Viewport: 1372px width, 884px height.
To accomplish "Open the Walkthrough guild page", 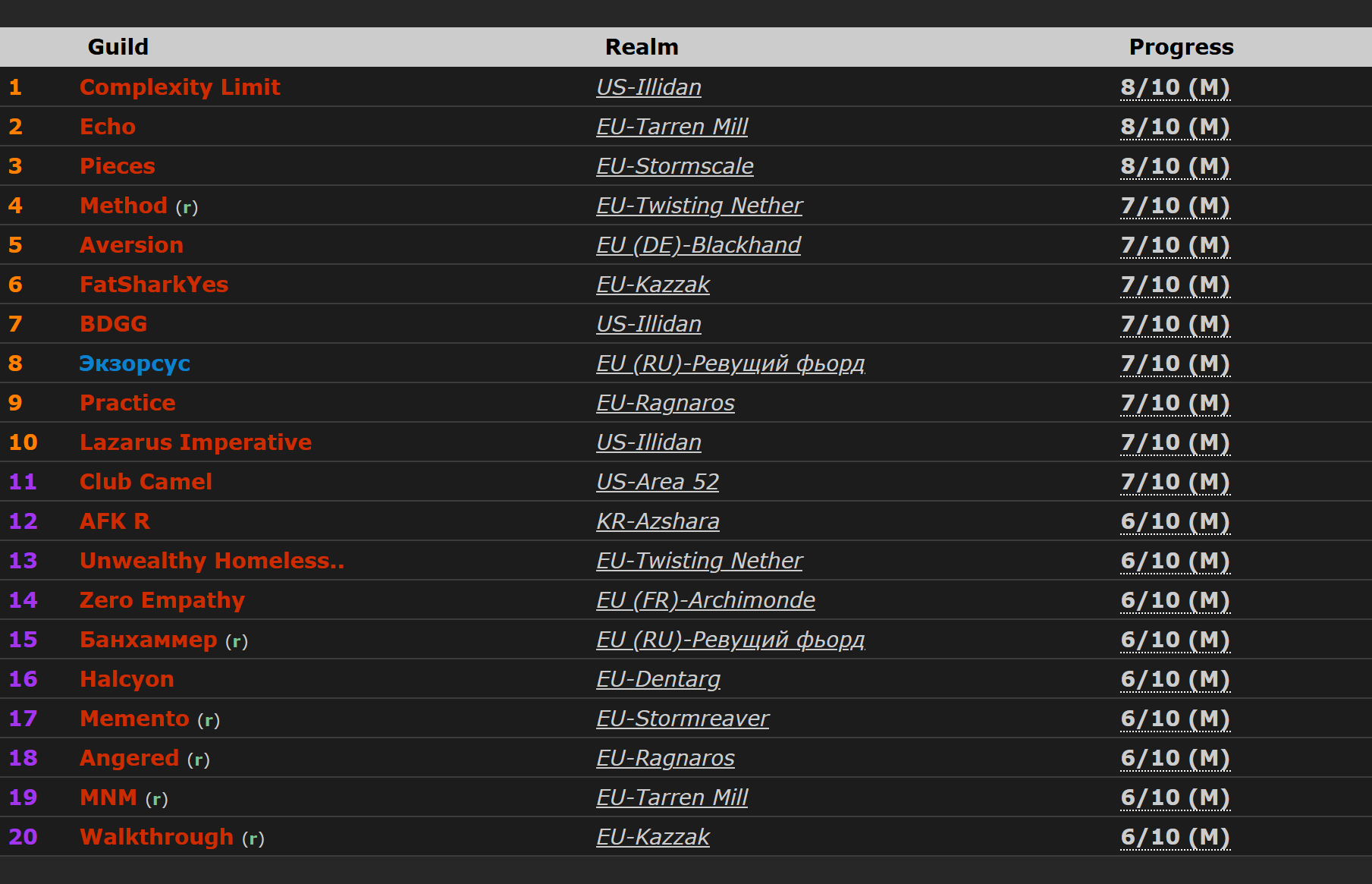I will point(156,837).
